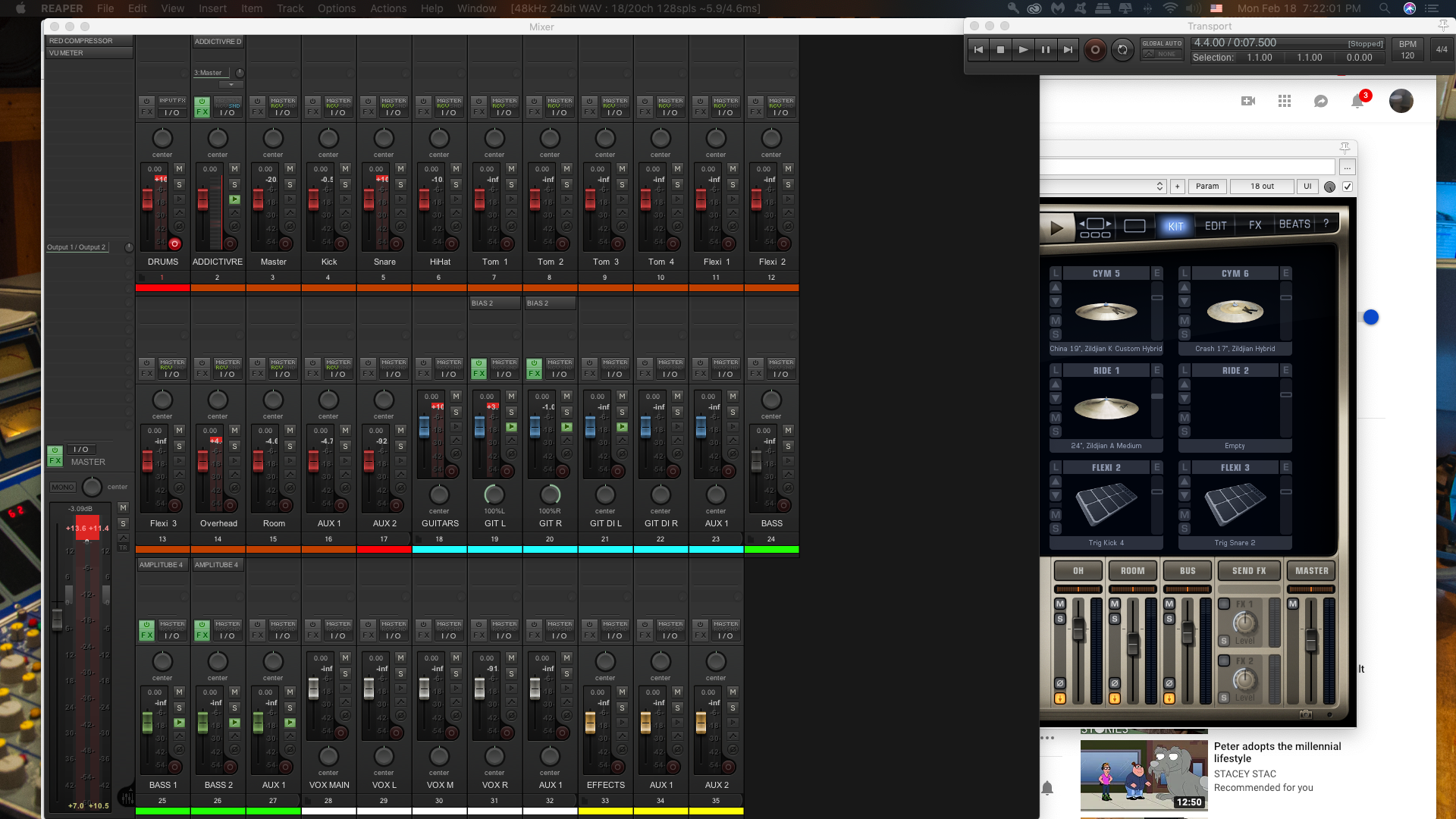
Task: Open the YouTube apps grid icon
Action: [x=1284, y=101]
